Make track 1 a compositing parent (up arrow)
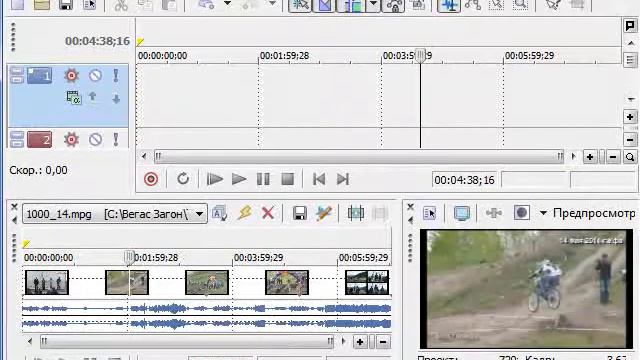640x360 pixels. coord(93,97)
